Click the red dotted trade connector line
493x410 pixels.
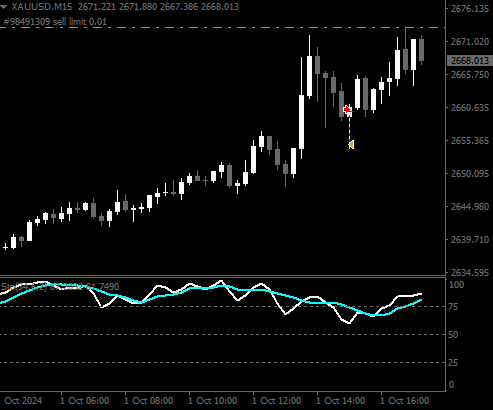pyautogui.click(x=350, y=128)
